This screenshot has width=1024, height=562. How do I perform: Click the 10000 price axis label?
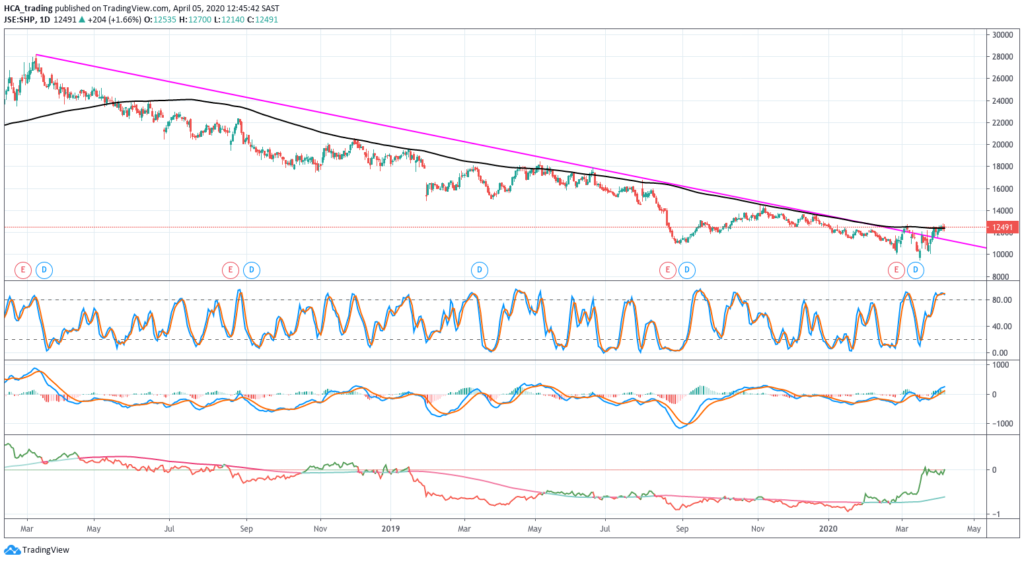(1002, 255)
